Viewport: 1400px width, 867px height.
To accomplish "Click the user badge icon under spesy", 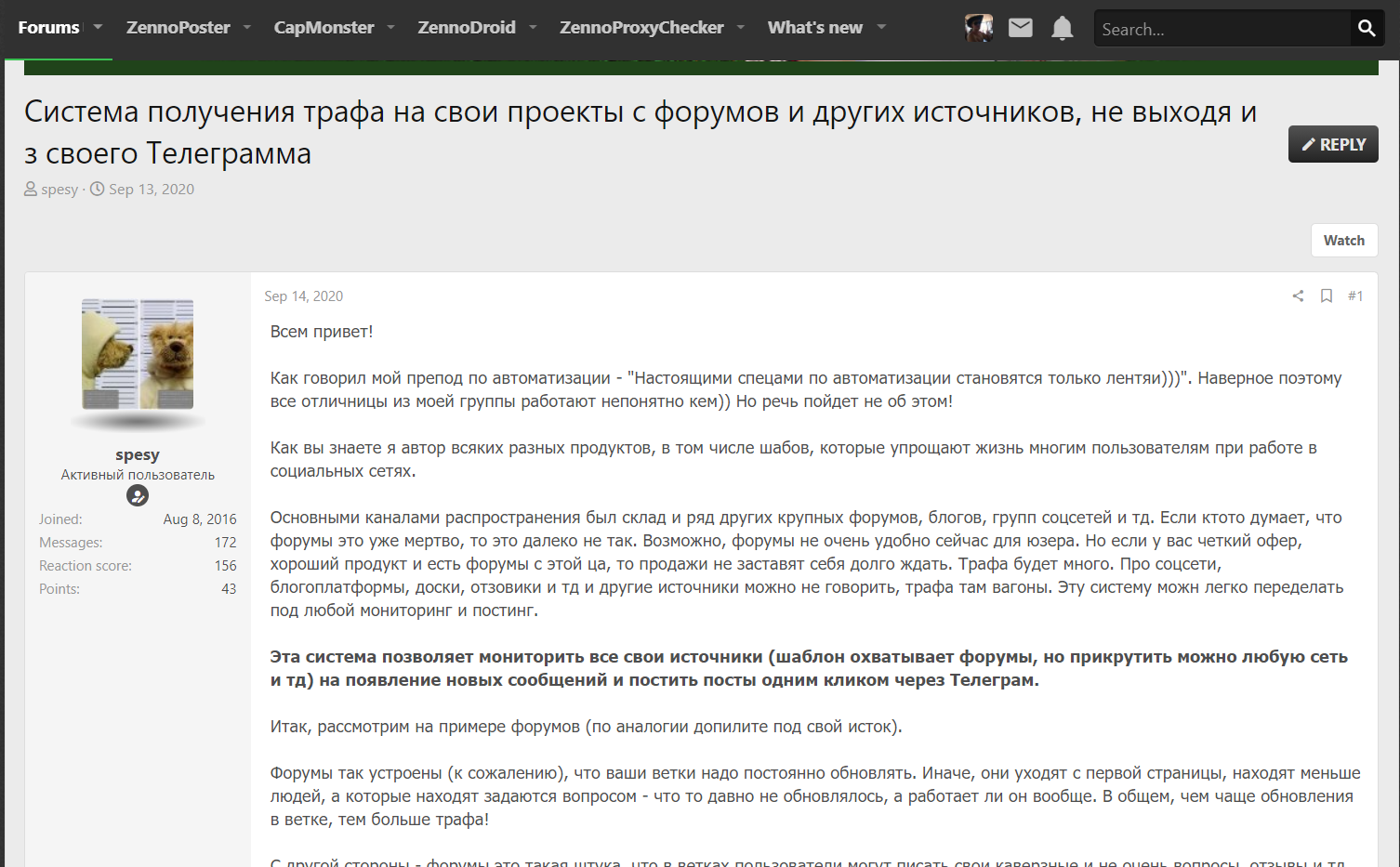I will (x=138, y=496).
